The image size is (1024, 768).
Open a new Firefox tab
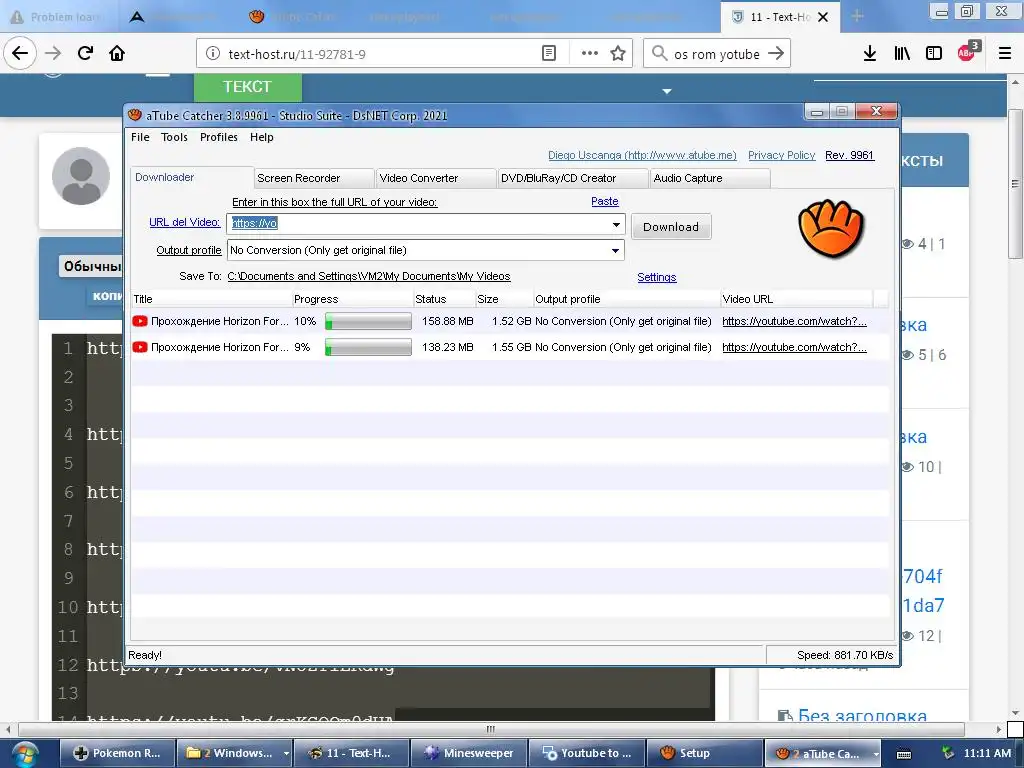pyautogui.click(x=857, y=16)
